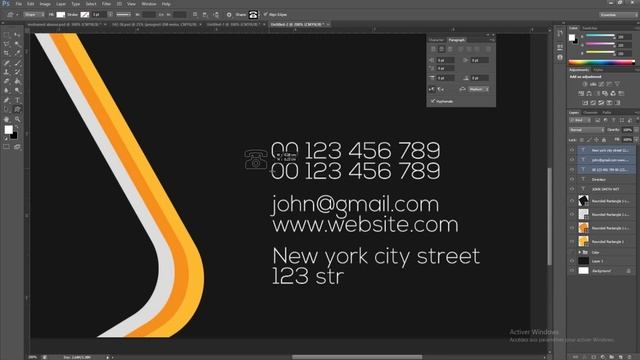The height and width of the screenshot is (360, 640).
Task: Open the Window menu
Action: 149,4
